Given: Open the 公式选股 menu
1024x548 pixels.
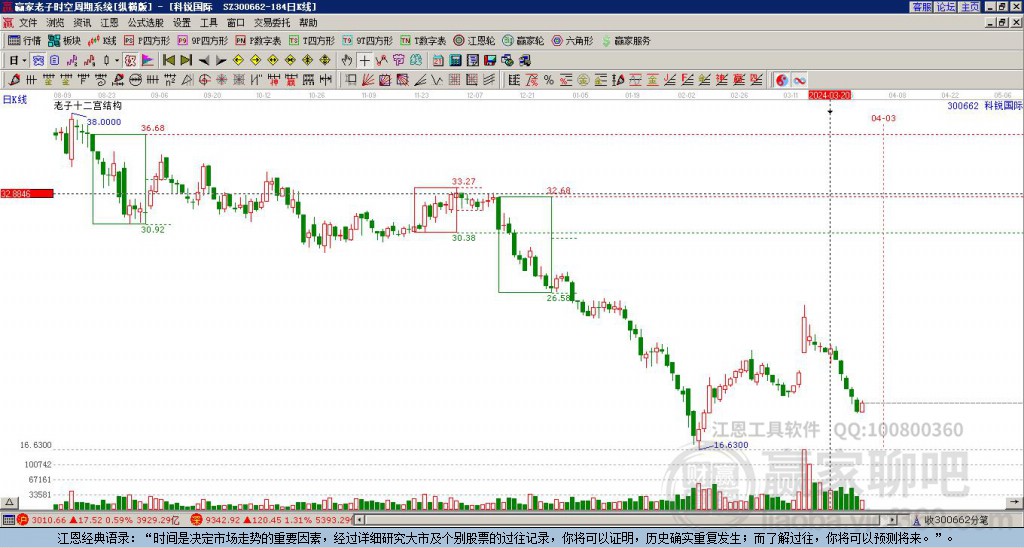Looking at the screenshot, I should coord(146,23).
